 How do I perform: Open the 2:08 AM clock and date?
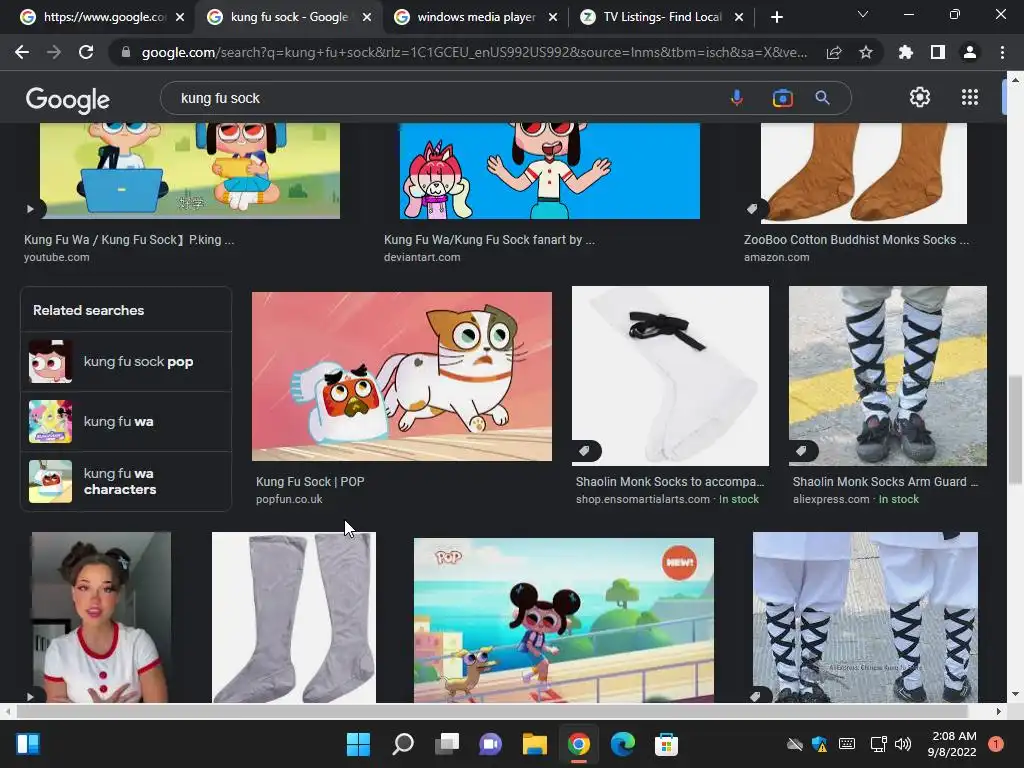[x=952, y=744]
